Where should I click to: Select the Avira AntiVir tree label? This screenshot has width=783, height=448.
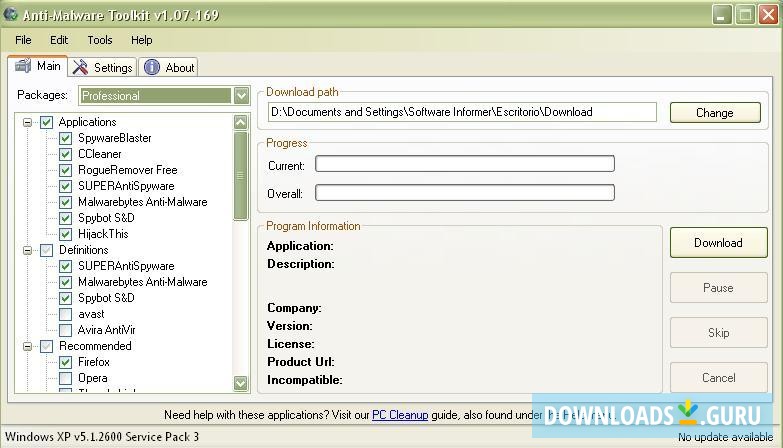click(x=106, y=330)
